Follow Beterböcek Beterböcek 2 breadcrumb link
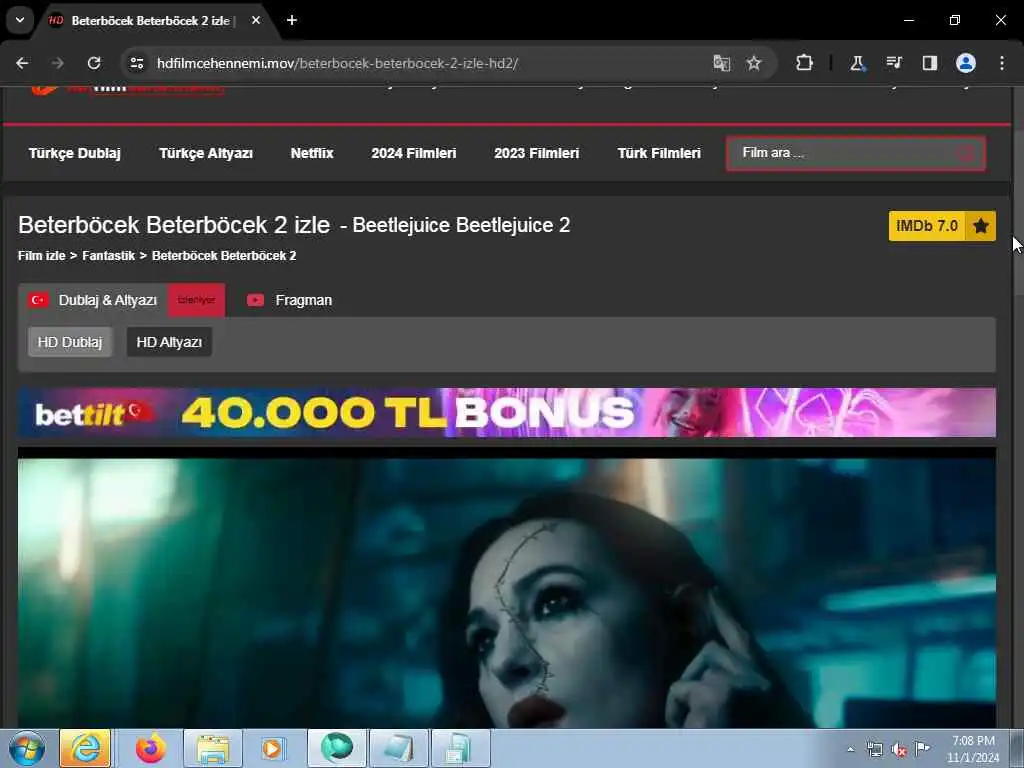 (x=224, y=255)
